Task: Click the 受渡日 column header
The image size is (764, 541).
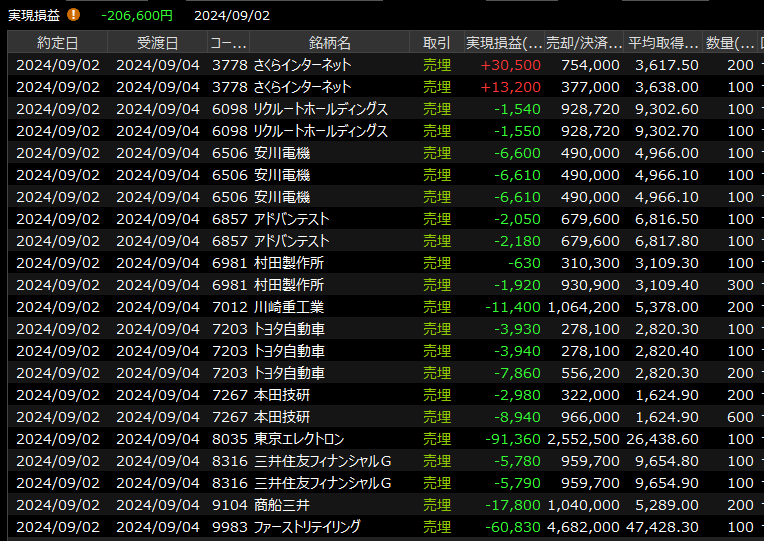Action: click(157, 43)
